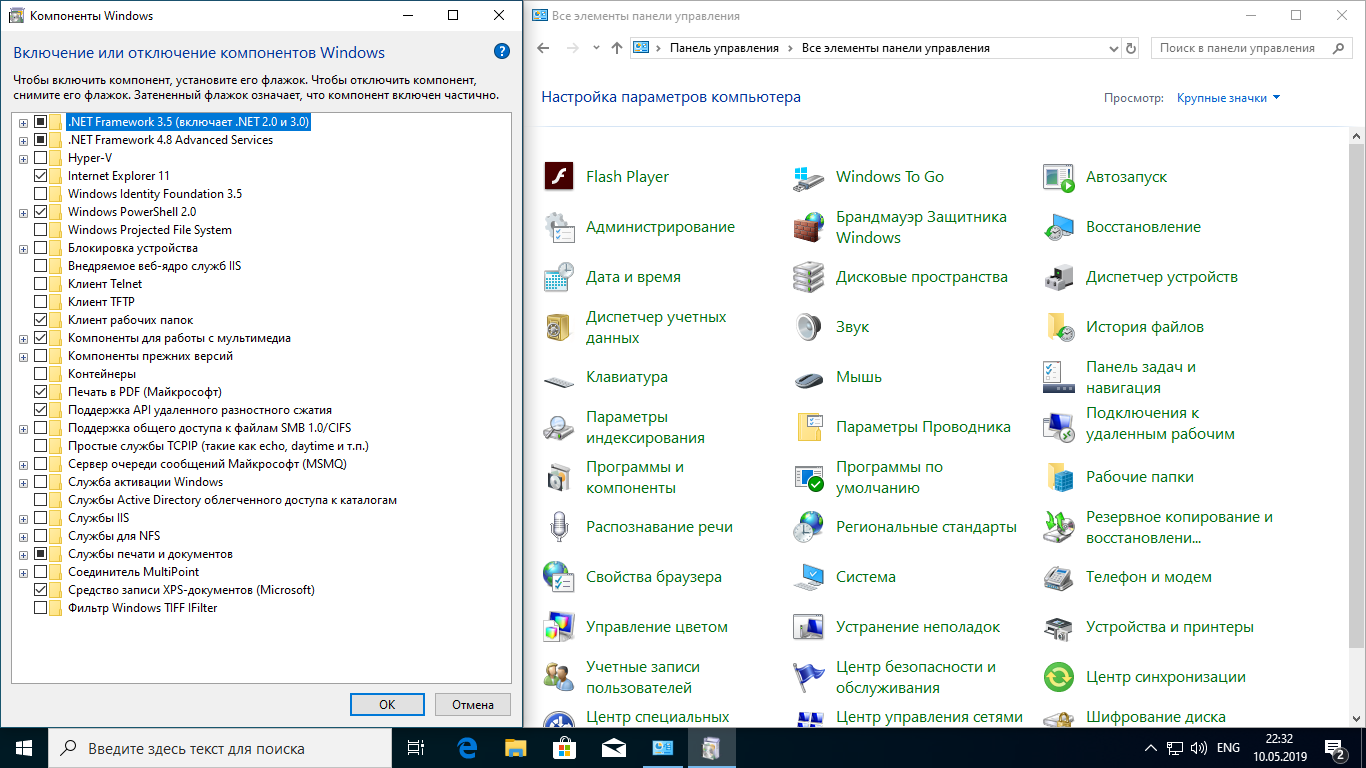The width and height of the screenshot is (1366, 768).
Task: Check the Контейнеры checkbox
Action: click(x=41, y=374)
